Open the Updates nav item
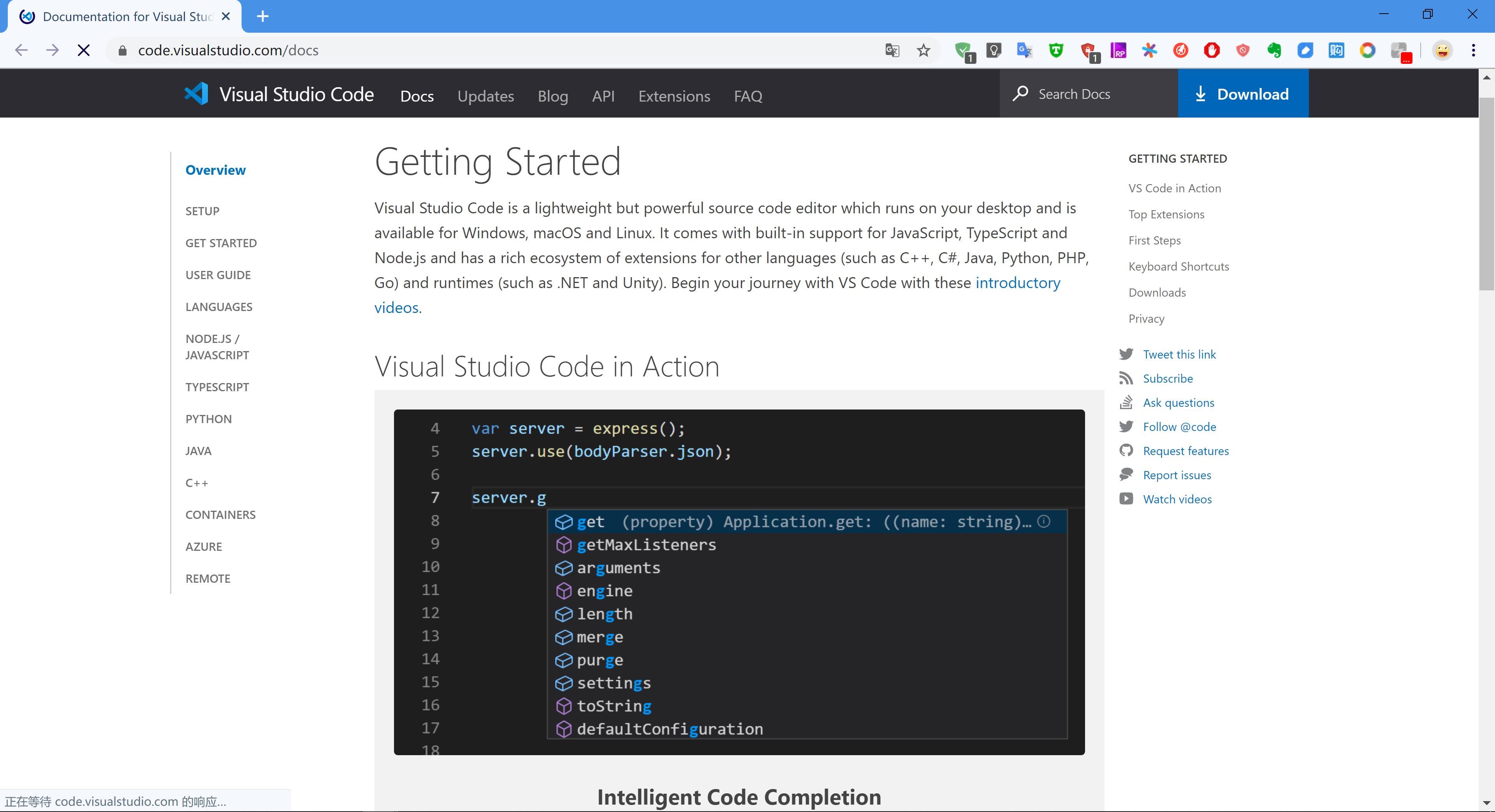 (485, 96)
